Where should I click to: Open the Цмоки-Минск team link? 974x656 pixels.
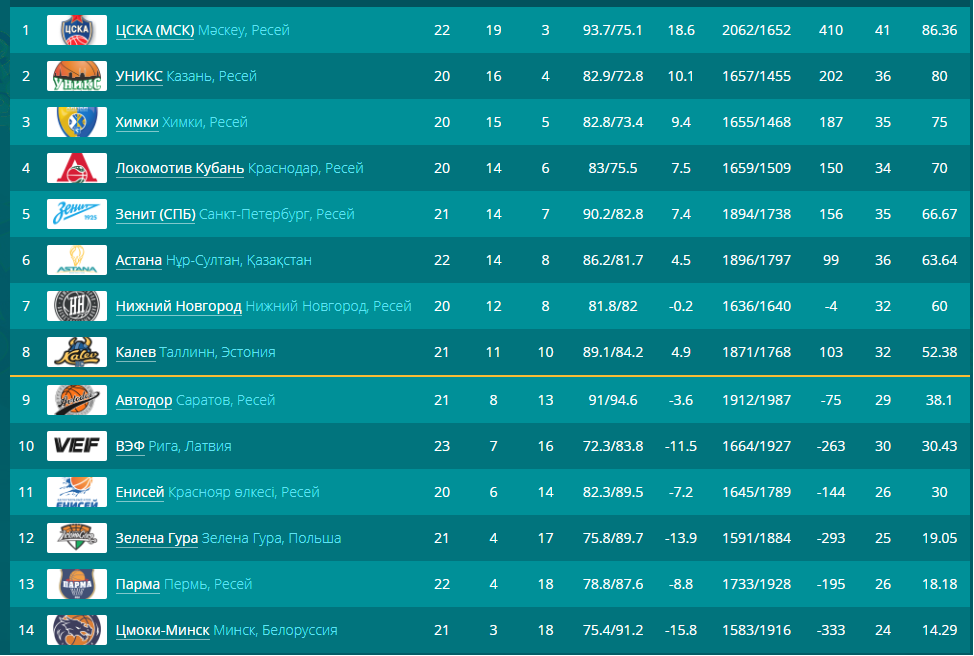click(x=162, y=630)
